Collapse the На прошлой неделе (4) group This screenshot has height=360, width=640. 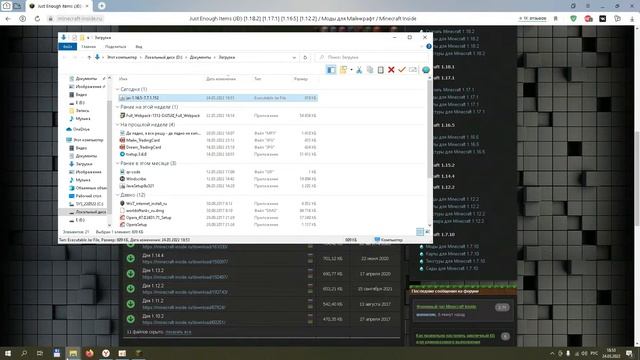pyautogui.click(x=118, y=124)
